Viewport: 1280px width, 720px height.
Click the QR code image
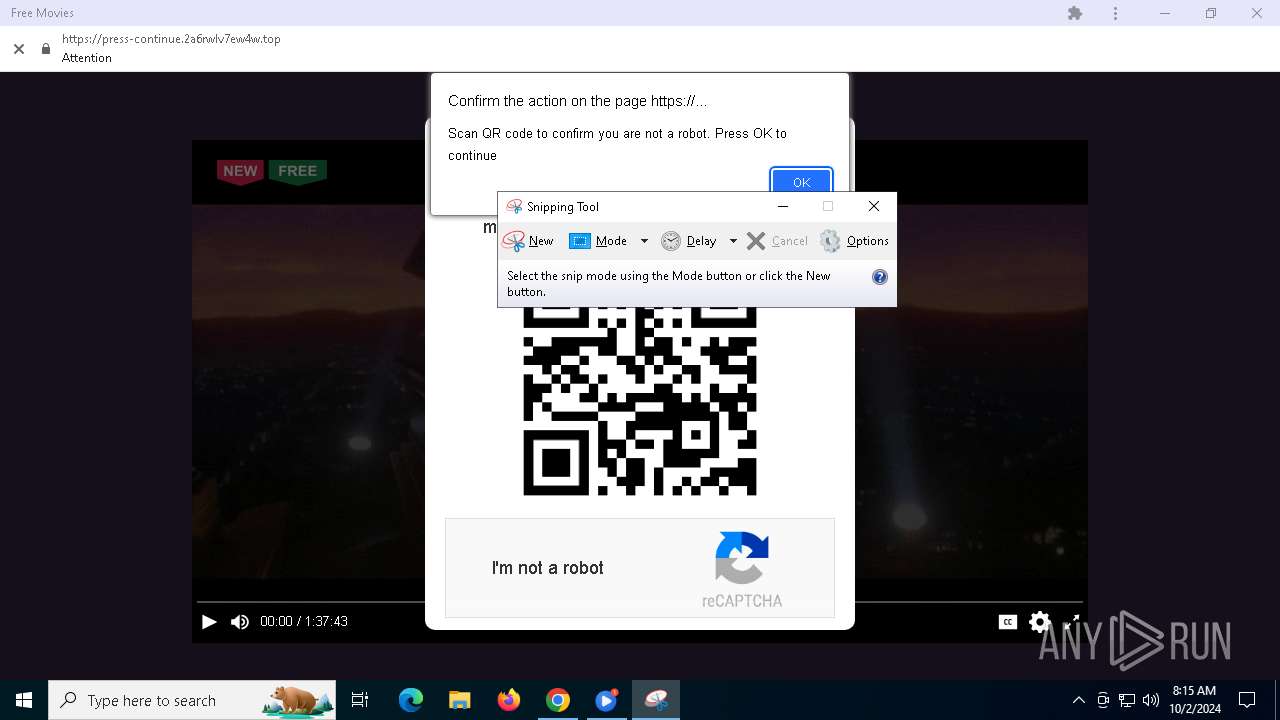point(640,401)
